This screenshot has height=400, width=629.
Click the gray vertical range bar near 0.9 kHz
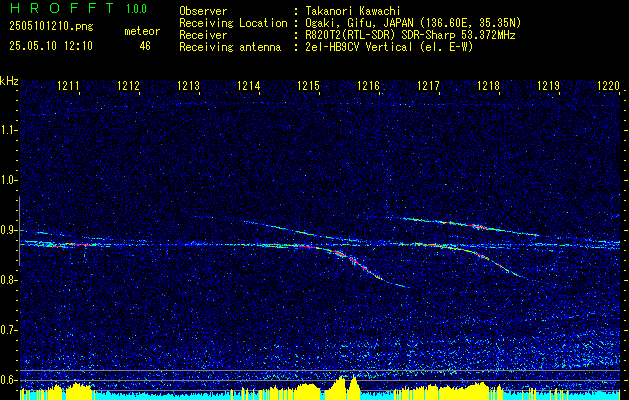pos(19,231)
